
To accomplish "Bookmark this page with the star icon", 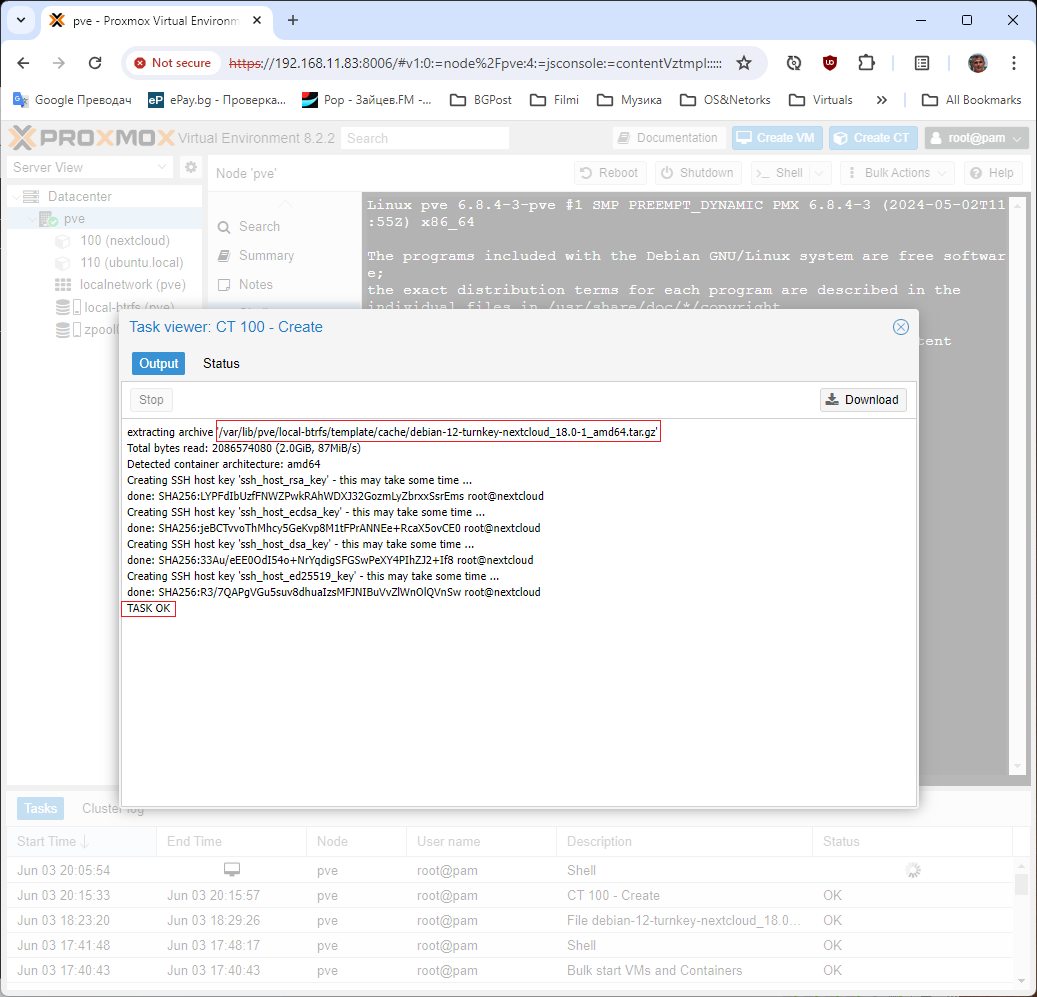I will 744,63.
